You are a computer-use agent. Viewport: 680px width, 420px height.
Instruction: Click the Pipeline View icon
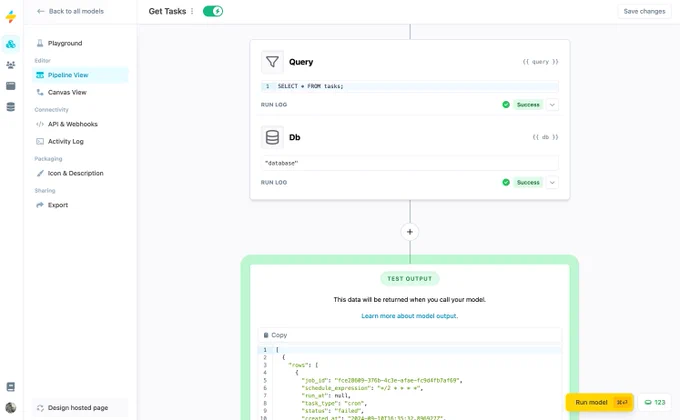[x=40, y=75]
